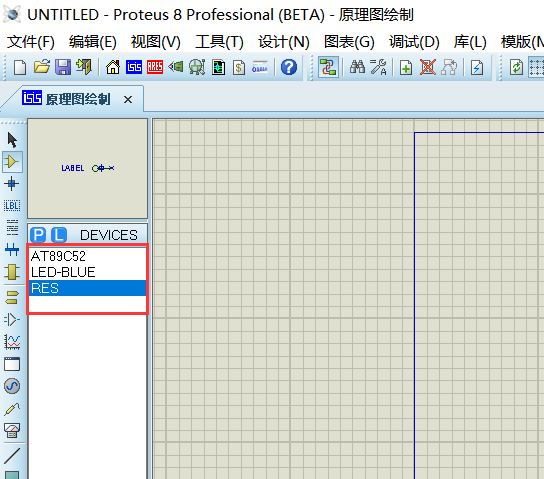Open the 编辑(E) menu
Screen dimensions: 544x479
tap(93, 42)
